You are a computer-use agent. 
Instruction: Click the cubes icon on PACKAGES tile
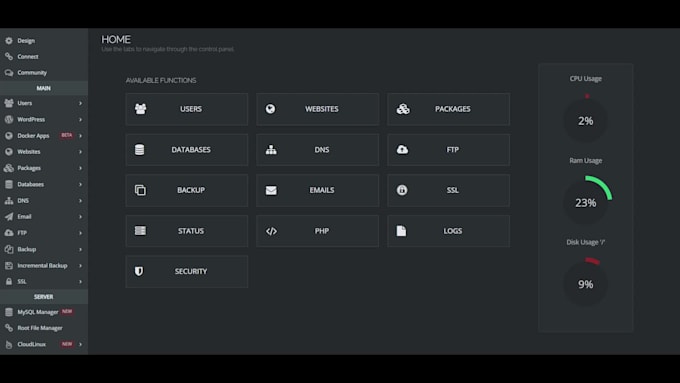[x=403, y=109]
